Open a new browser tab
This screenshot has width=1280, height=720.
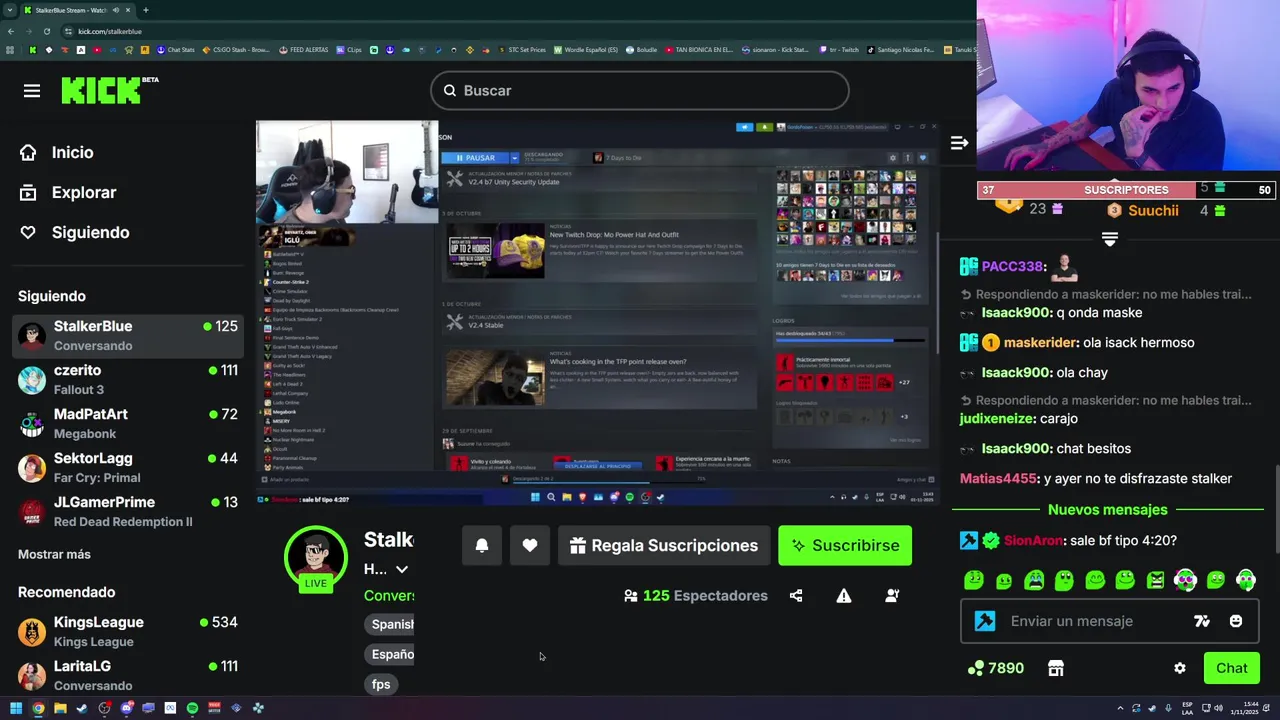[146, 10]
